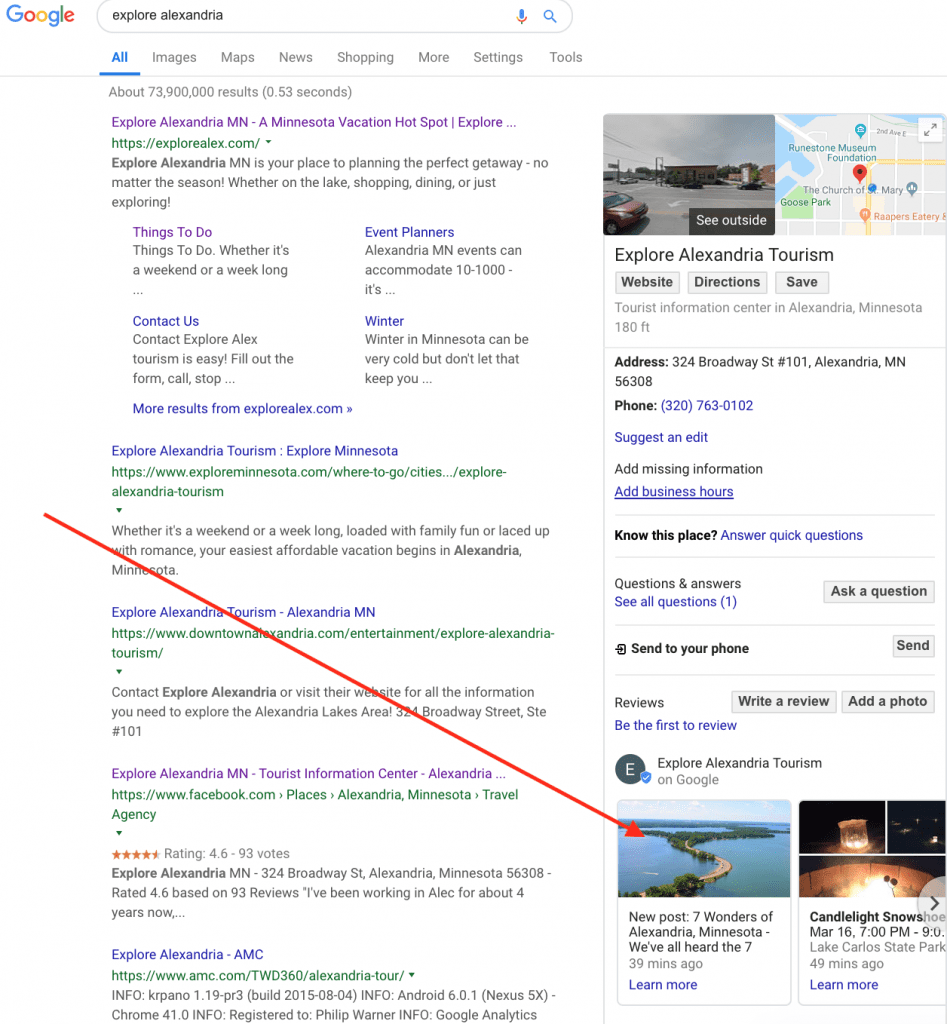Screen dimensions: 947x1024
Task: Open Tourist Information Center Facebook result
Action: tap(308, 773)
